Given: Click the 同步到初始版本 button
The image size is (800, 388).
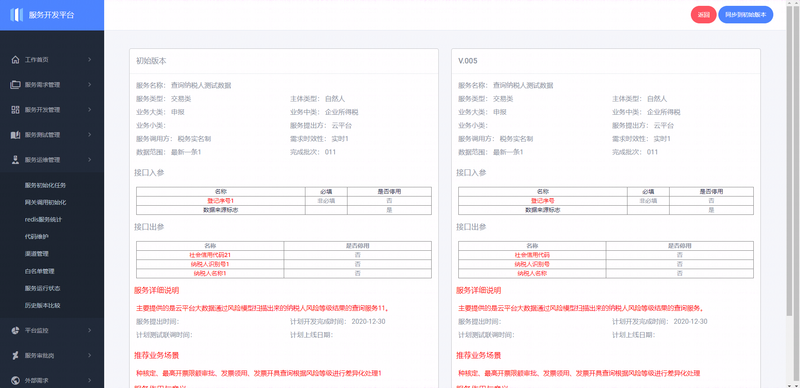Looking at the screenshot, I should point(745,15).
